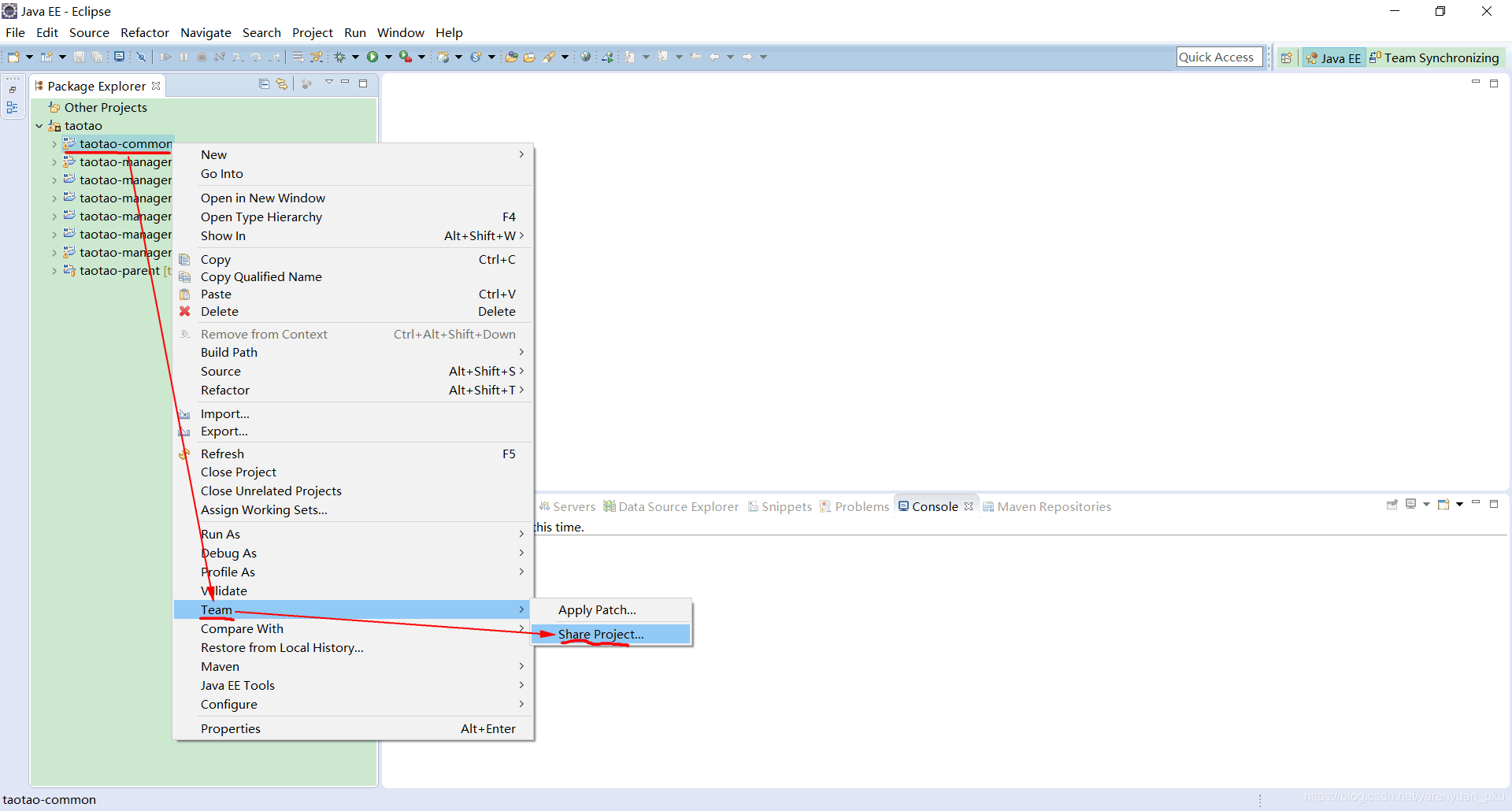Image resolution: width=1512 pixels, height=811 pixels.
Task: Open the Navigate menu in menu bar
Action: (x=206, y=32)
